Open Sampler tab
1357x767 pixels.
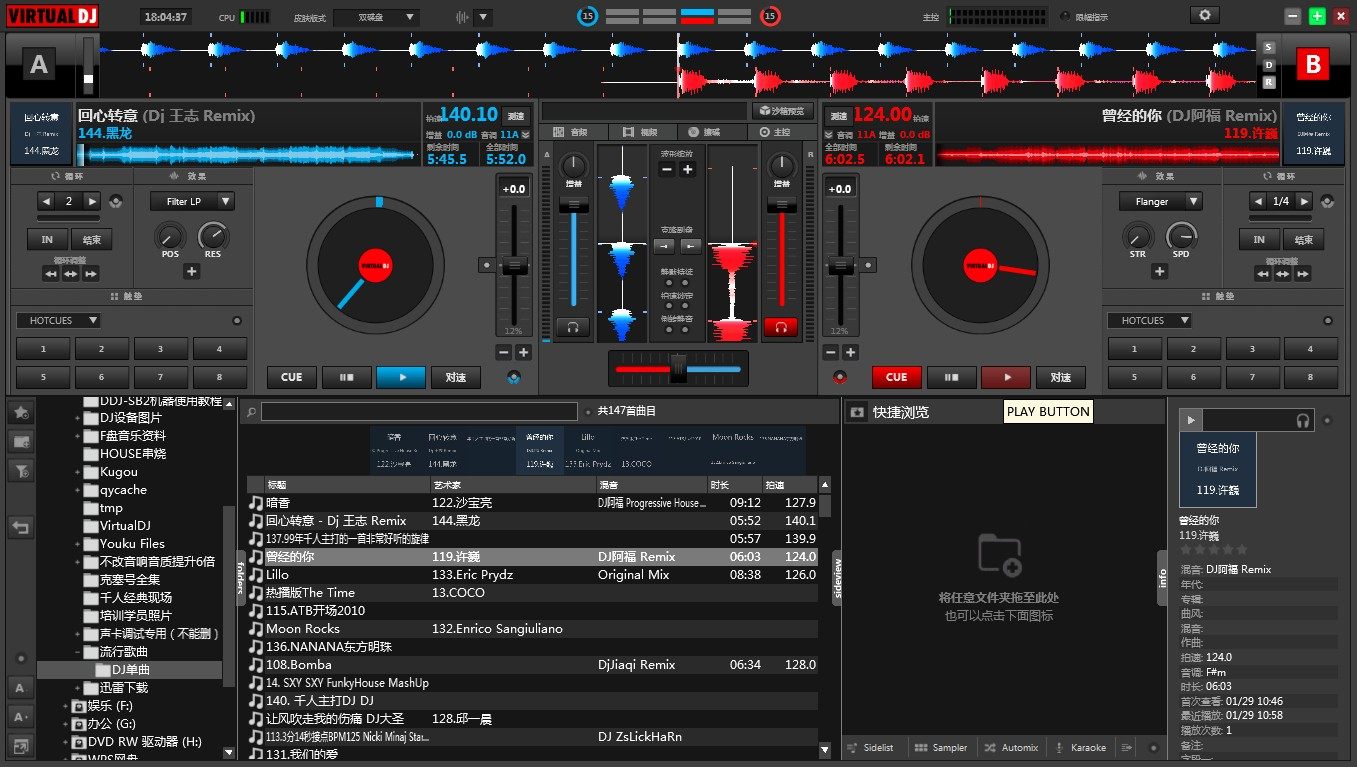click(x=942, y=748)
